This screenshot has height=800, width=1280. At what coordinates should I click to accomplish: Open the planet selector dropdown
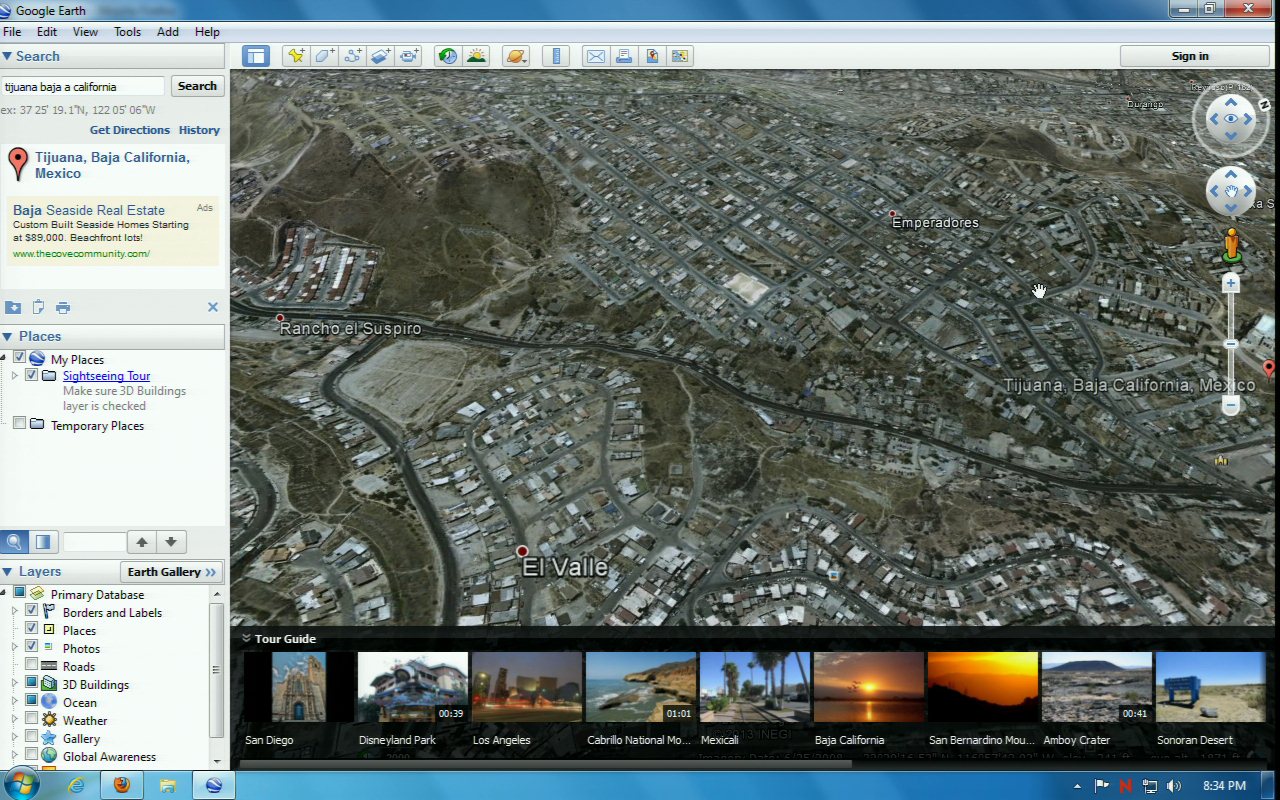(x=516, y=56)
